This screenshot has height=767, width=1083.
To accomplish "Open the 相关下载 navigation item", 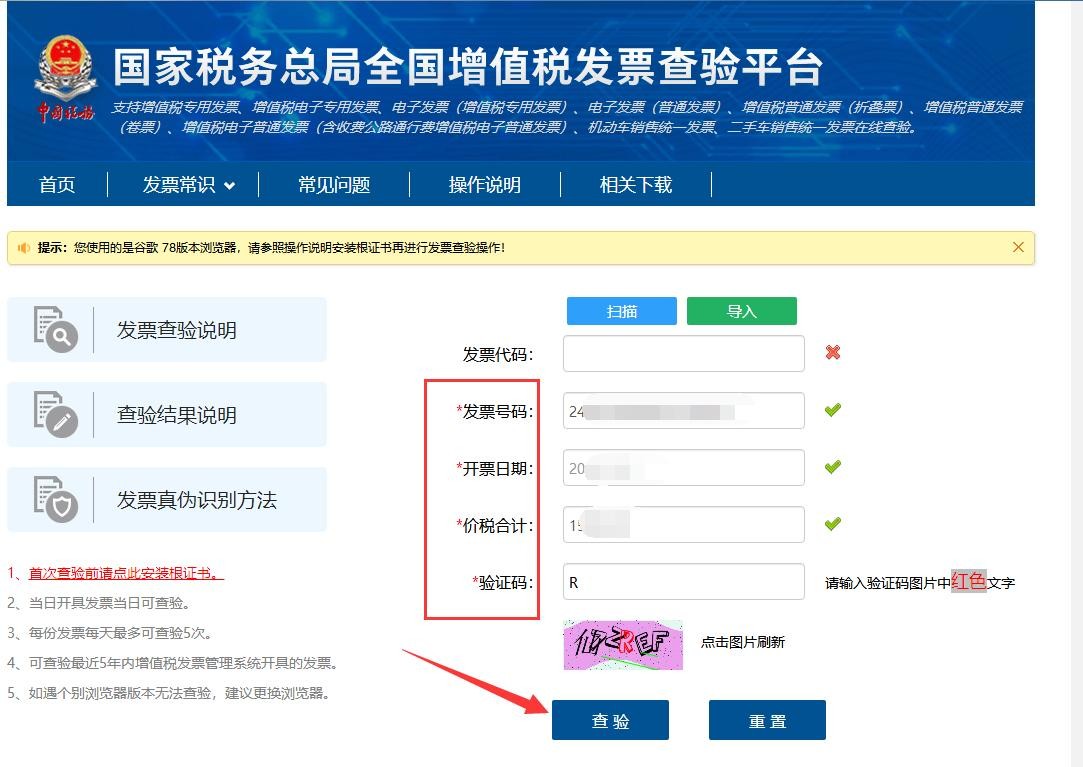I will (x=636, y=185).
